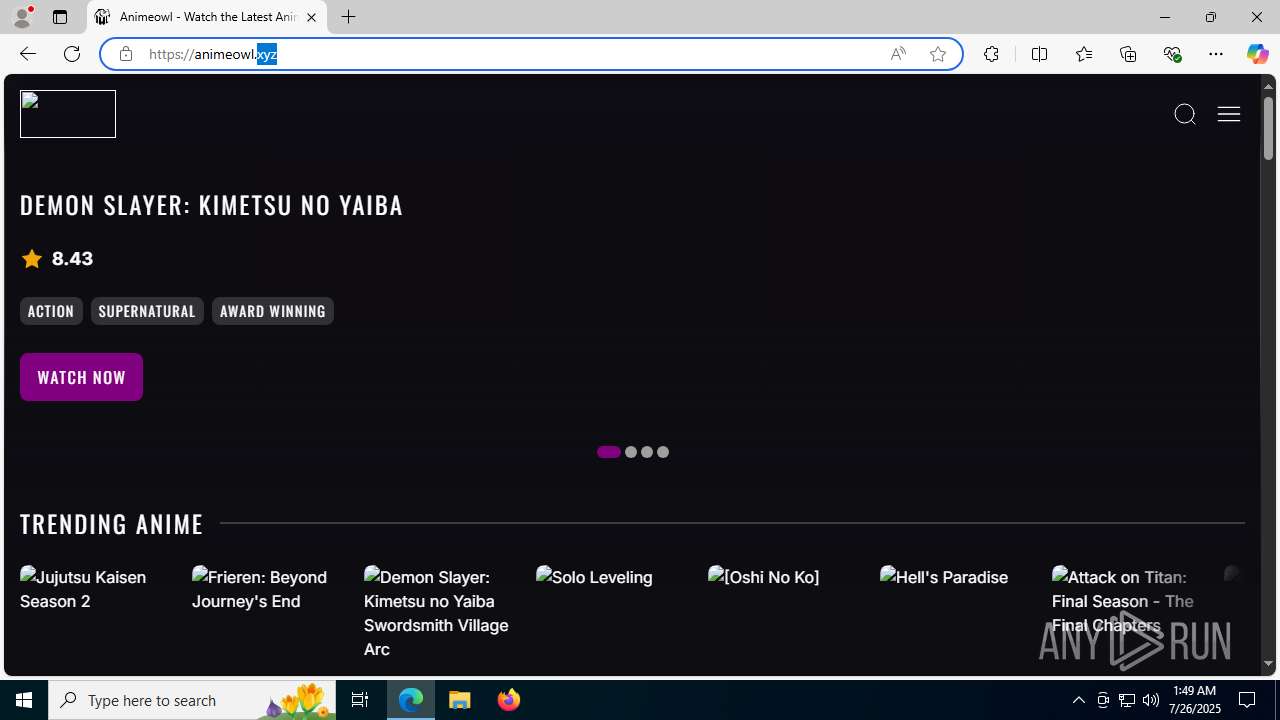
Task: Switch to third carousel slide dot
Action: point(647,452)
